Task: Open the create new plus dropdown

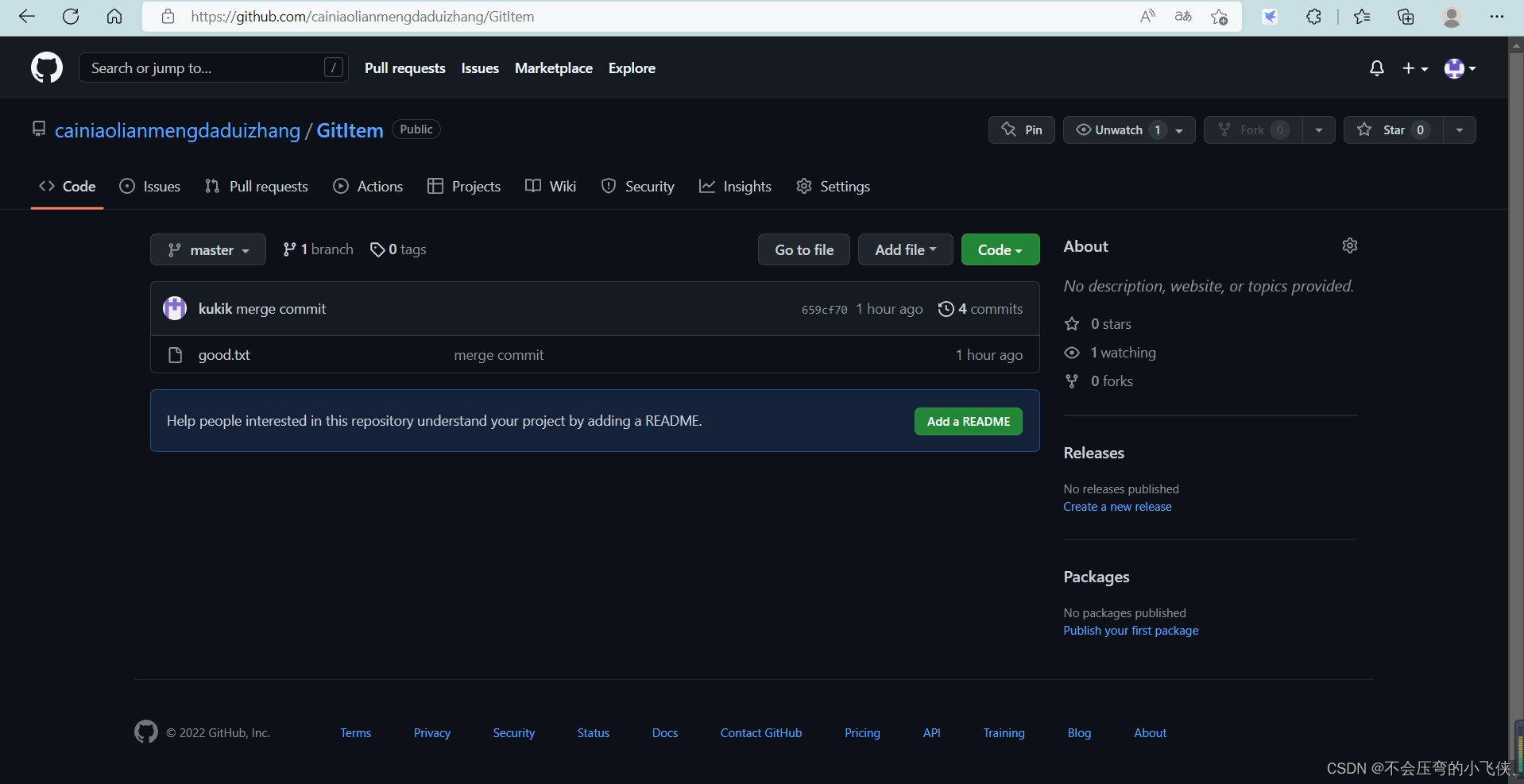Action: (1415, 68)
